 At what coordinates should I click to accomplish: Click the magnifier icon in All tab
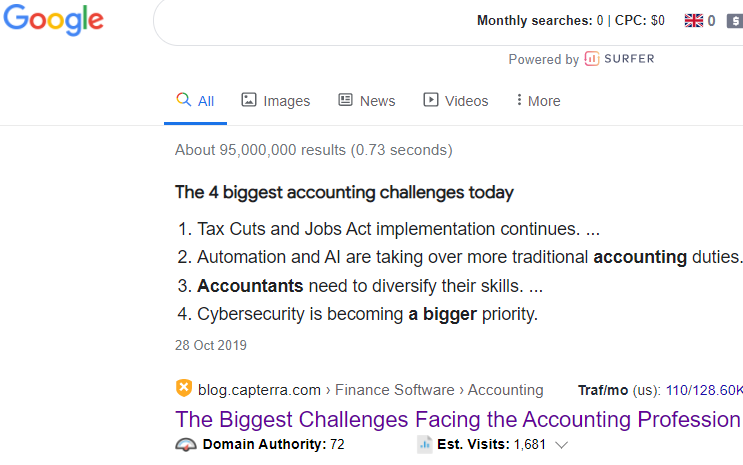coord(183,100)
